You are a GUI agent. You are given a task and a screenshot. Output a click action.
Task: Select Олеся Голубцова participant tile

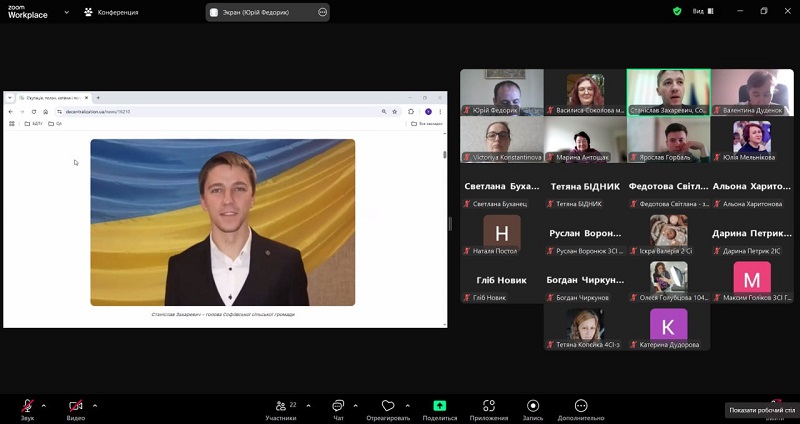pyautogui.click(x=669, y=280)
